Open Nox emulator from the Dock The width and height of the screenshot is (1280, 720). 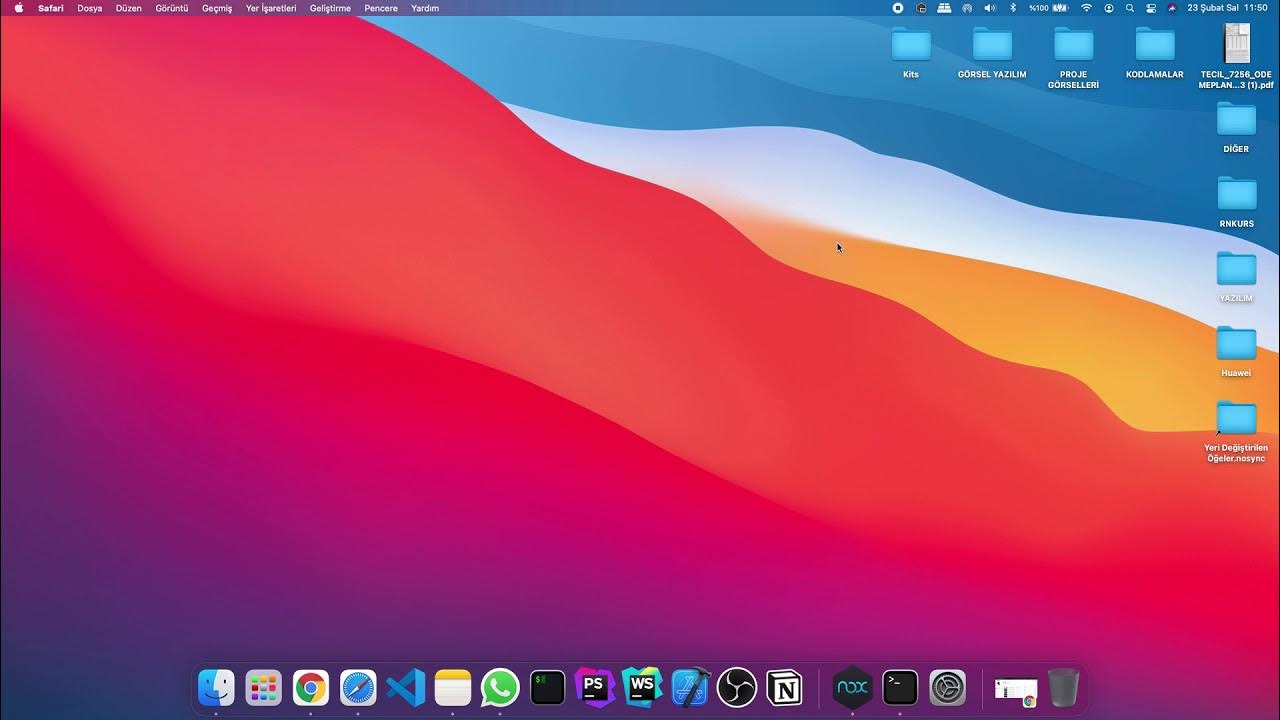[852, 688]
